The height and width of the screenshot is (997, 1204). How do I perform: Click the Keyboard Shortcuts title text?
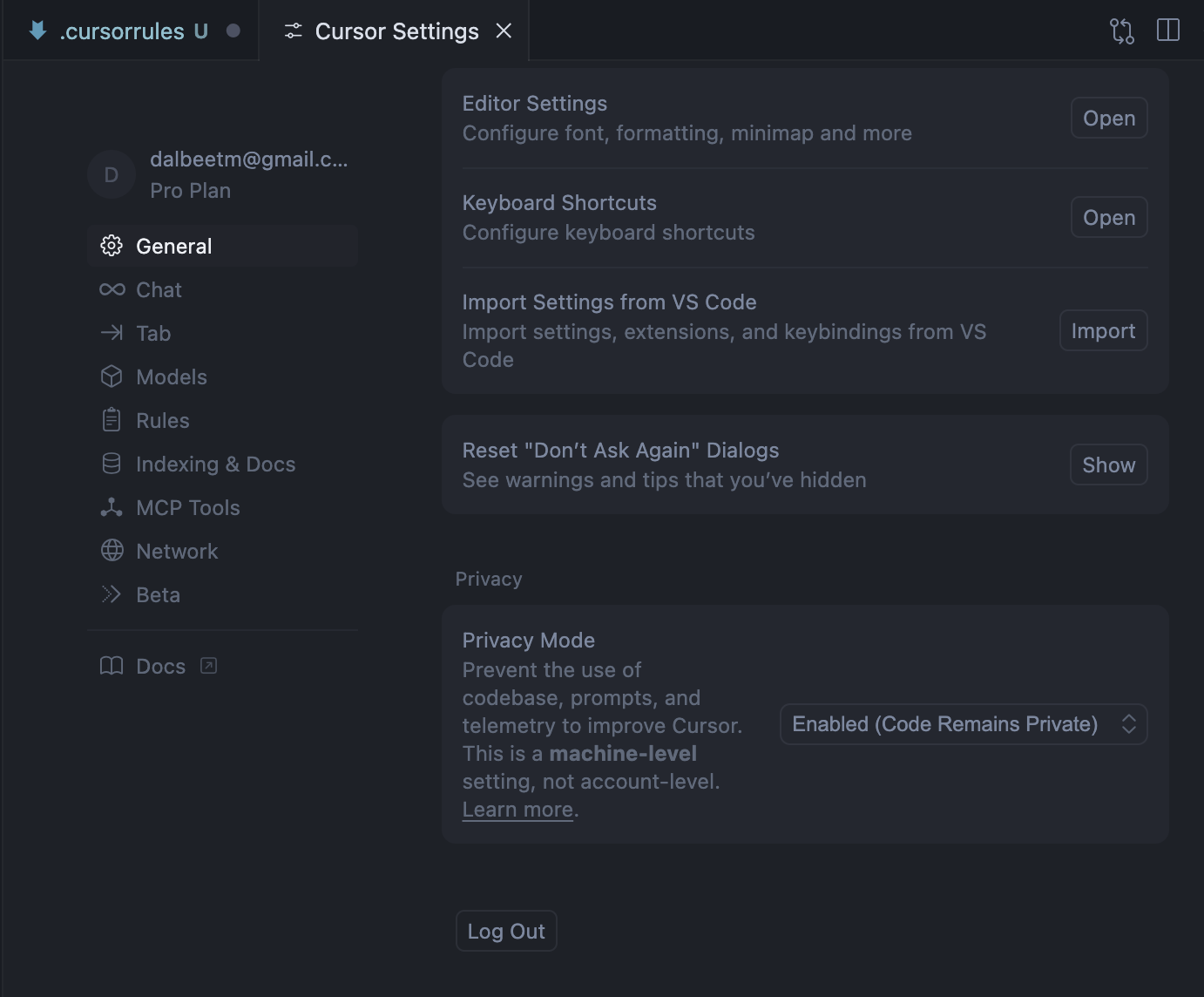(559, 202)
